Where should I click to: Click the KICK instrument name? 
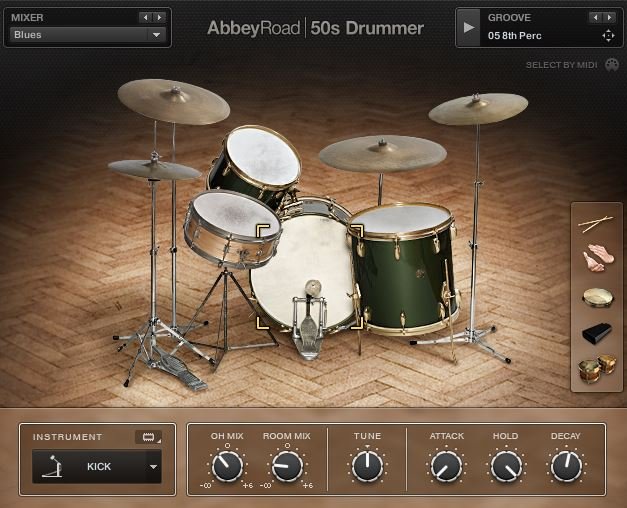pyautogui.click(x=99, y=467)
